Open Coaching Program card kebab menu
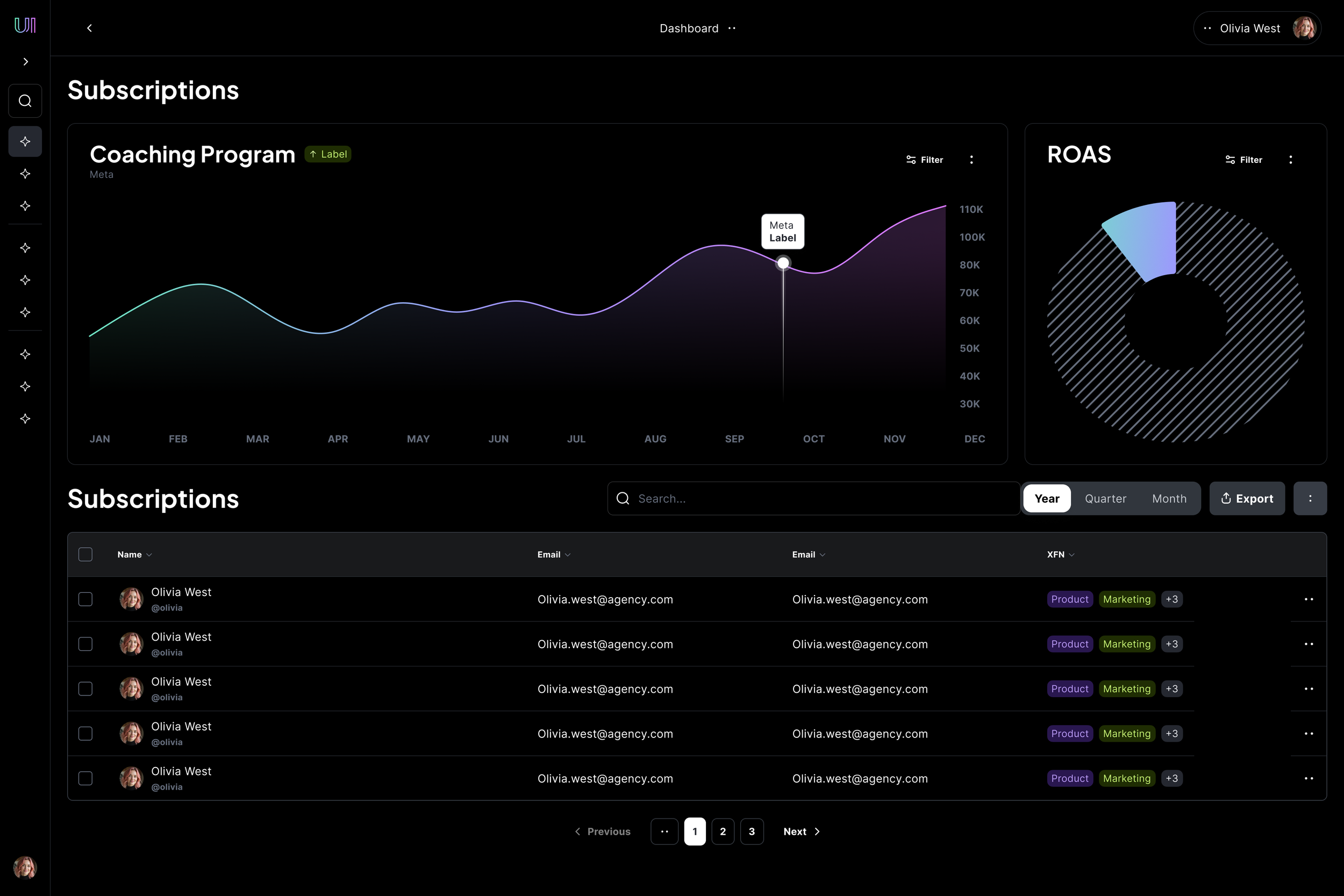This screenshot has height=896, width=1344. coord(971,160)
